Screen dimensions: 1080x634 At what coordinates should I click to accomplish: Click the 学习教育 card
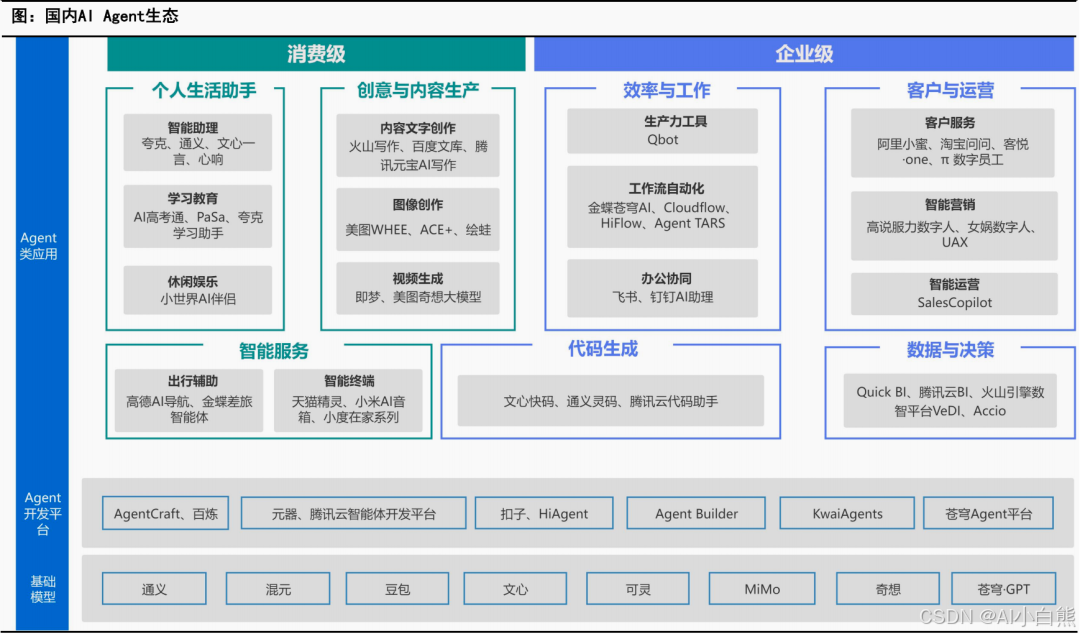click(x=198, y=216)
